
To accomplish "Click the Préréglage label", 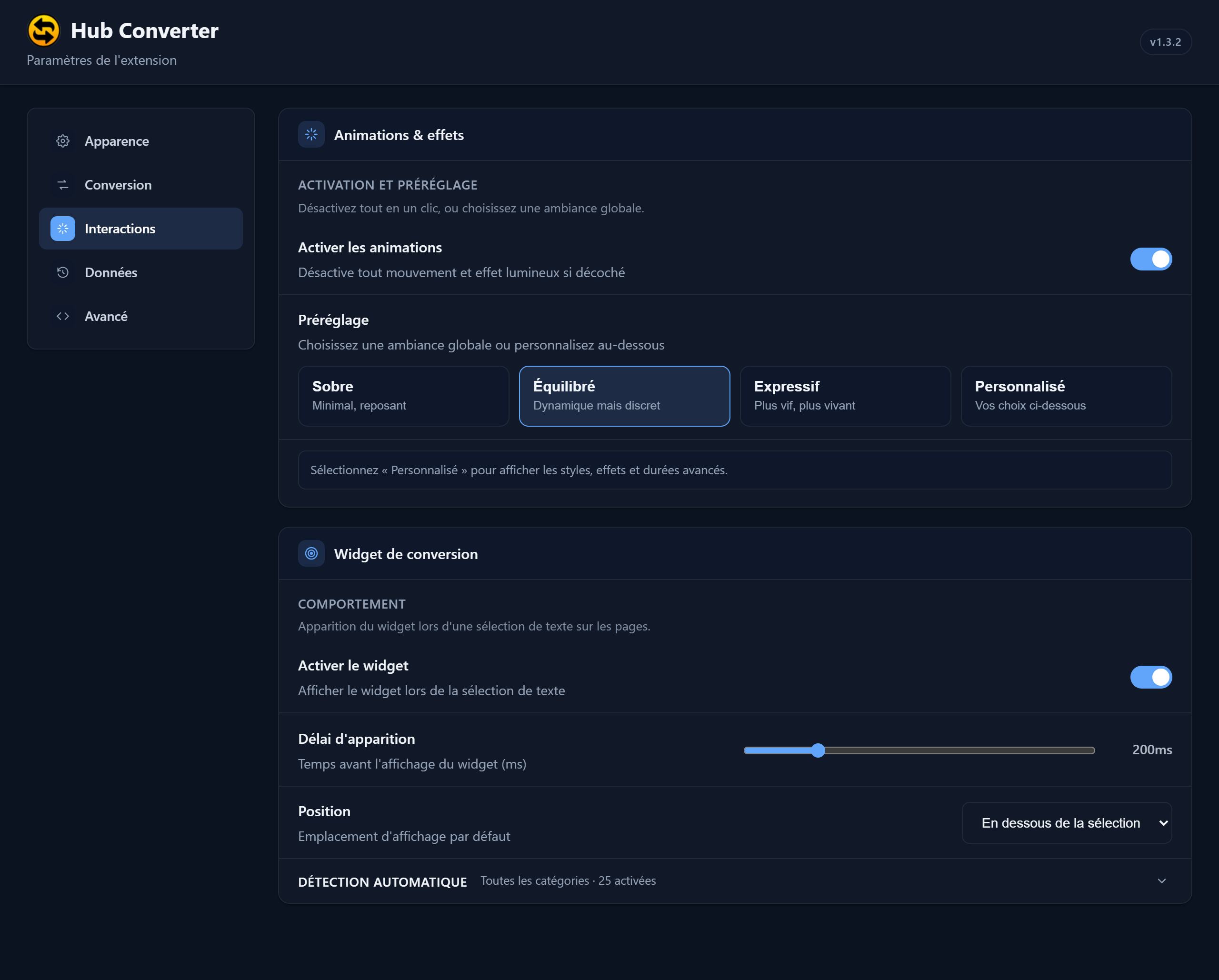I will (333, 320).
